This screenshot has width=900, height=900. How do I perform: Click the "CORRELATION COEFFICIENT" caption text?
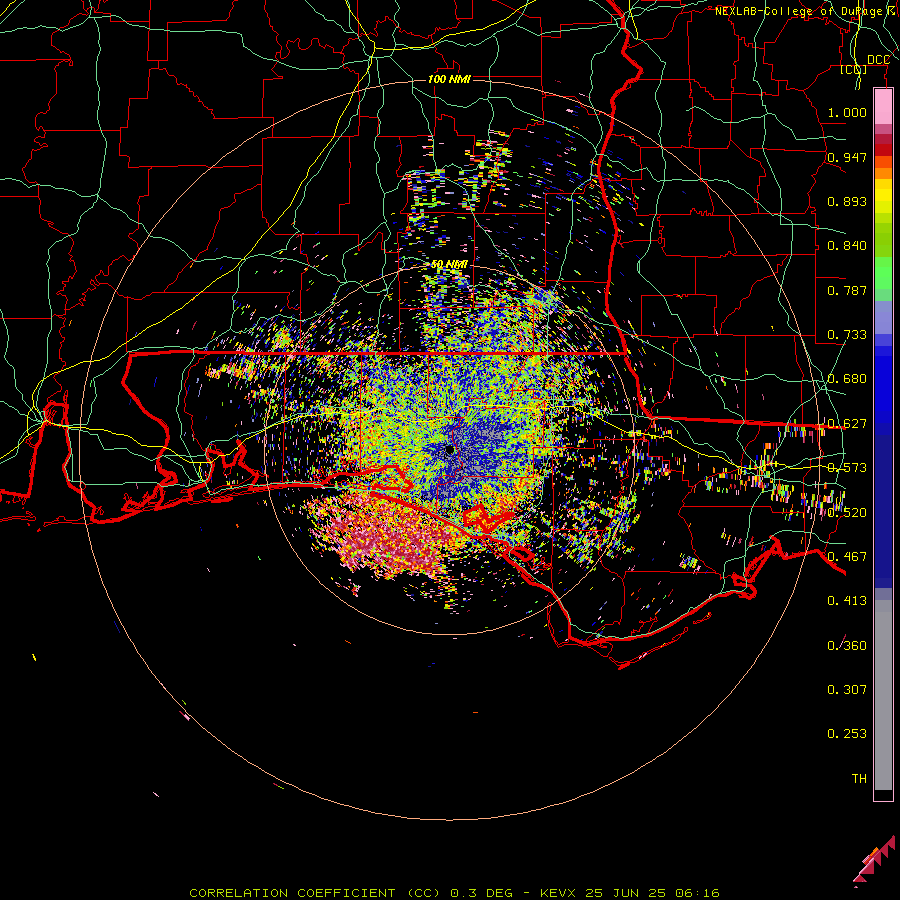[x=293, y=893]
